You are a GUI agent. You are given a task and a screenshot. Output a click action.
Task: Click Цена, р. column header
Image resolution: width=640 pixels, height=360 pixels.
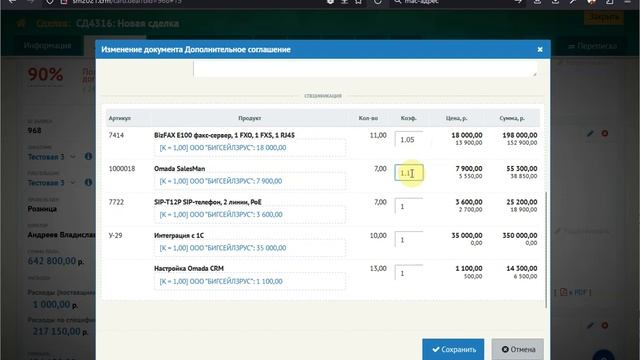coord(456,118)
